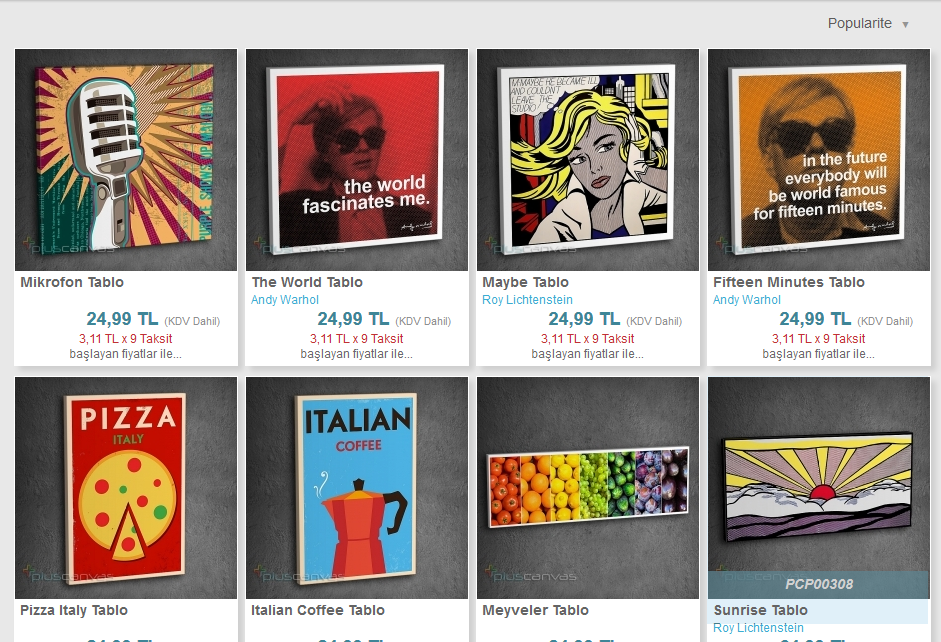The width and height of the screenshot is (941, 642).
Task: Click Roy Lichtenstein link under Maybe Tablo
Action: [x=528, y=299]
